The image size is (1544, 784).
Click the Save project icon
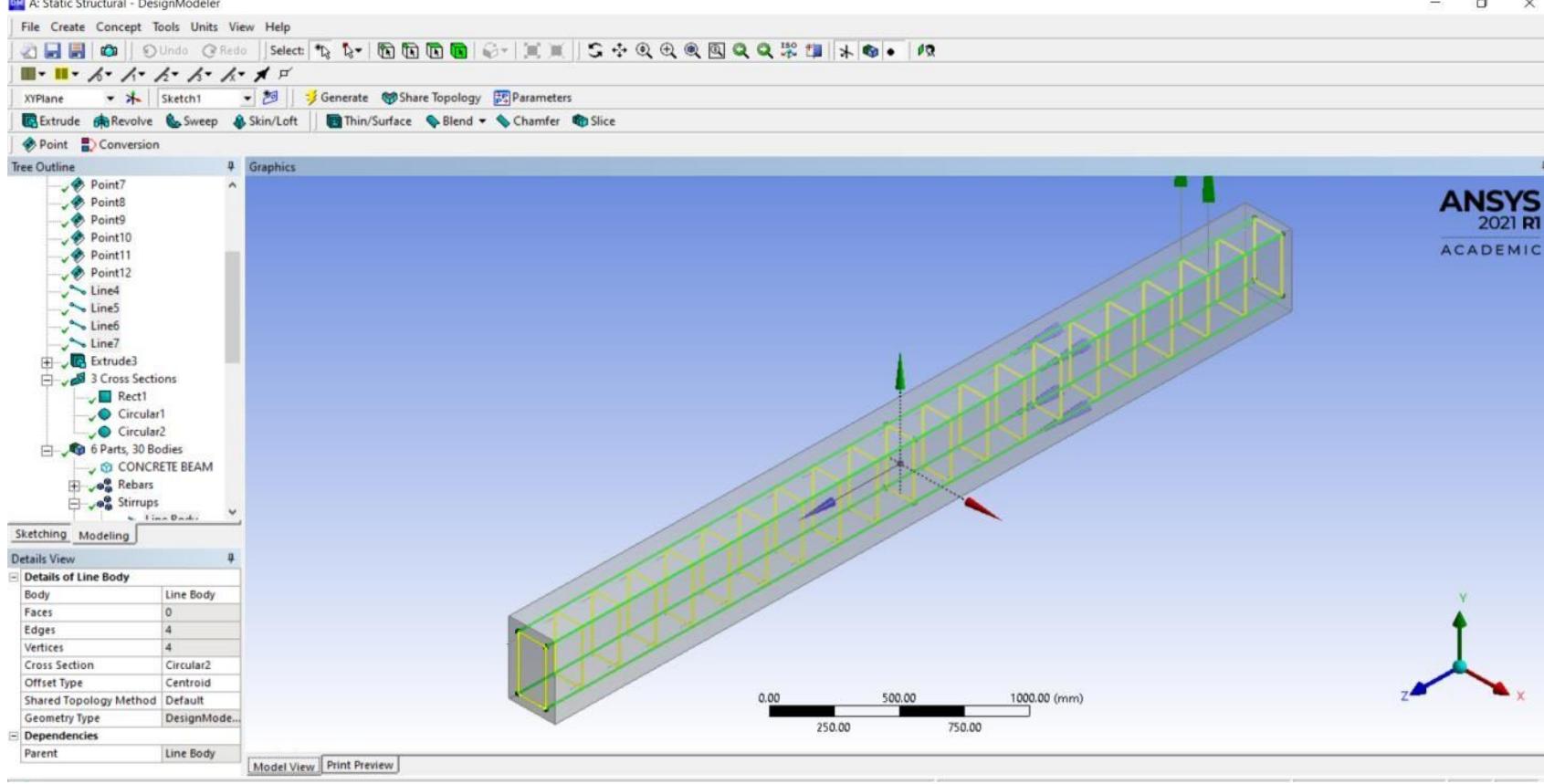click(53, 50)
